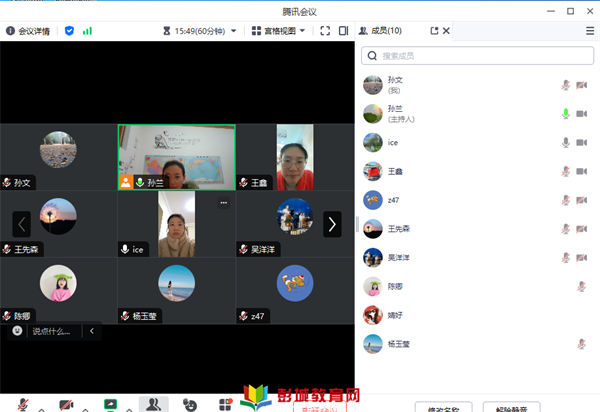Click 孙文's avatar tile in the grid

[x=58, y=157]
